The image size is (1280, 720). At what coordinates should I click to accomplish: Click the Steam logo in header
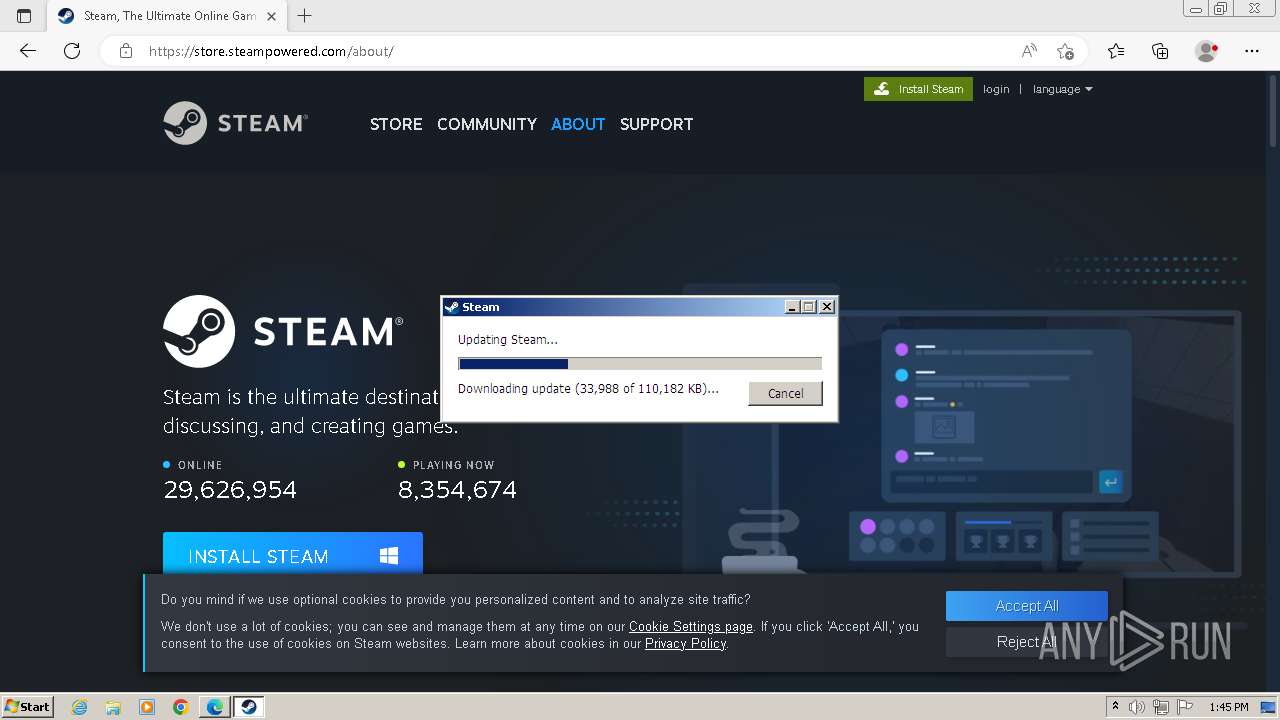coord(235,123)
